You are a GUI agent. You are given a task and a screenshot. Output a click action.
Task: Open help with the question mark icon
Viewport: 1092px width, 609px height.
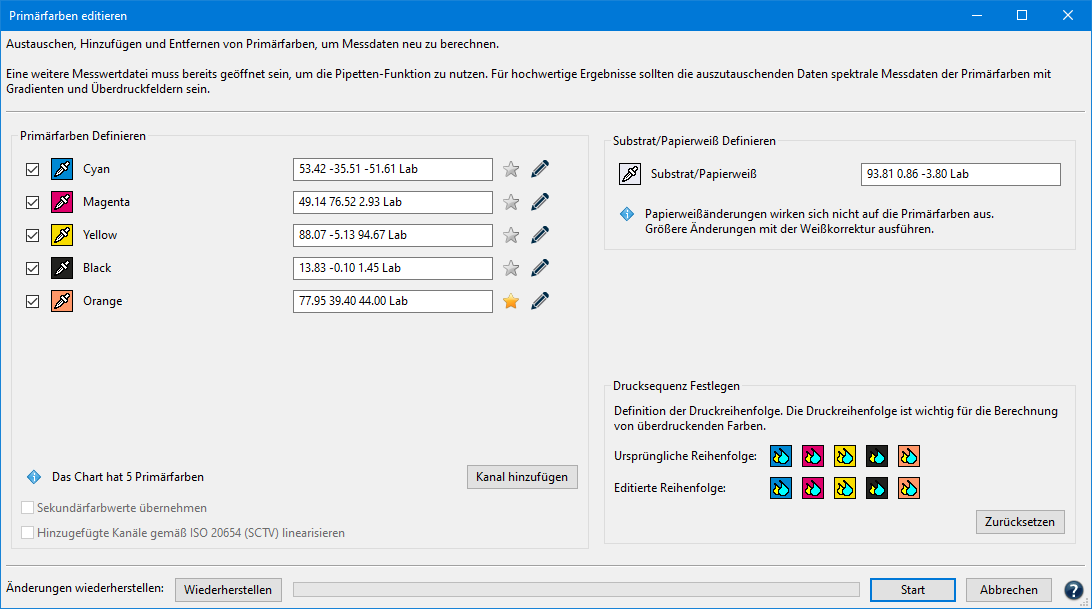tap(1074, 590)
